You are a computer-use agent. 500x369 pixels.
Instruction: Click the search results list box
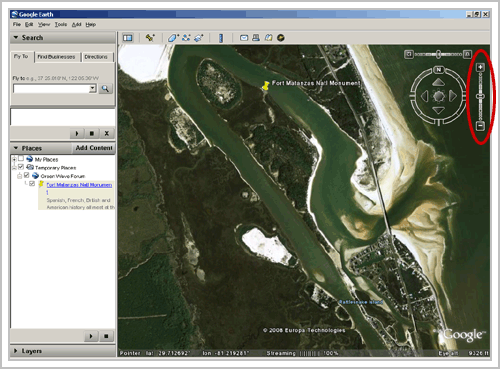pyautogui.click(x=63, y=117)
